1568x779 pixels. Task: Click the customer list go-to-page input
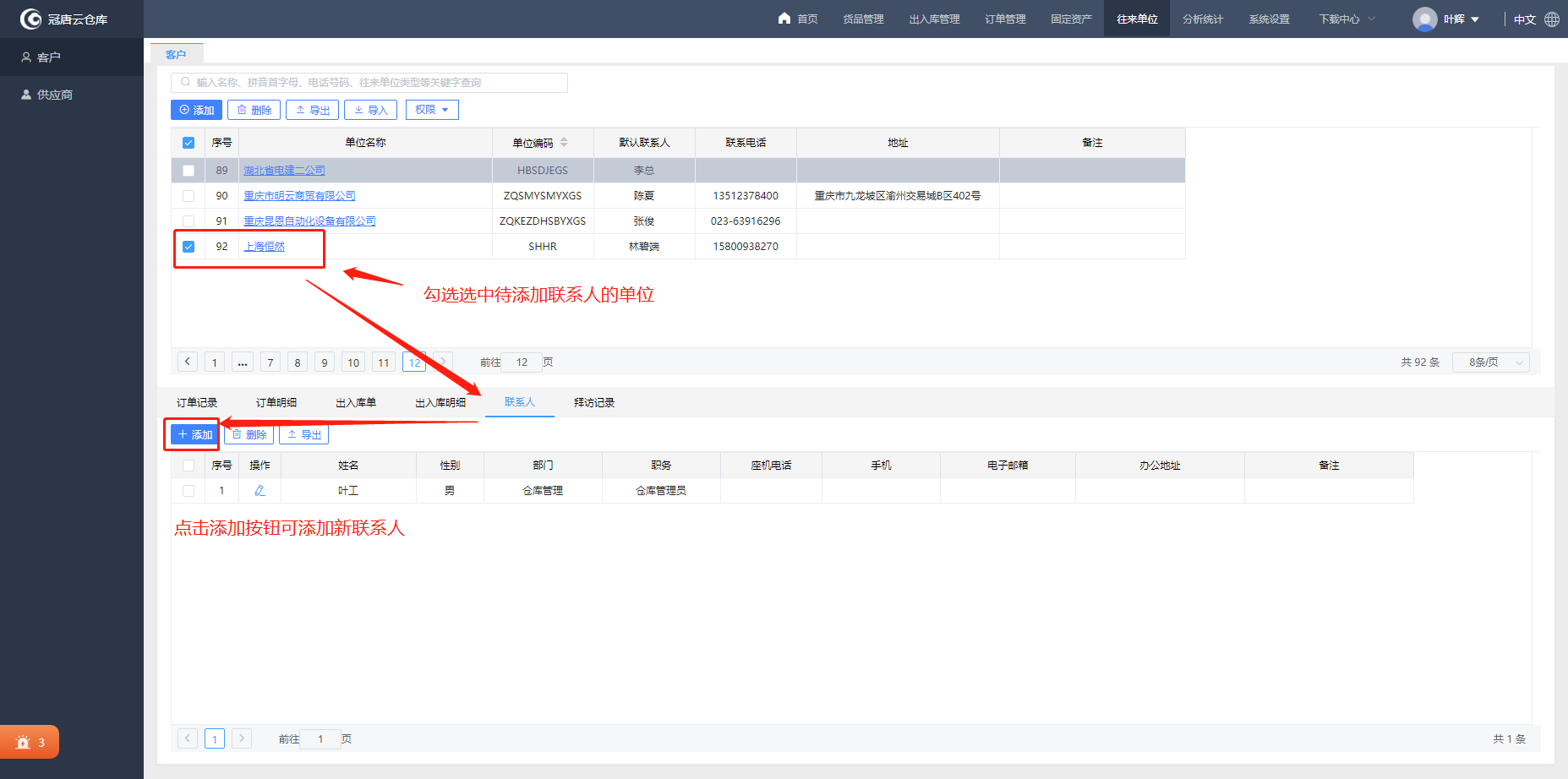coord(522,362)
